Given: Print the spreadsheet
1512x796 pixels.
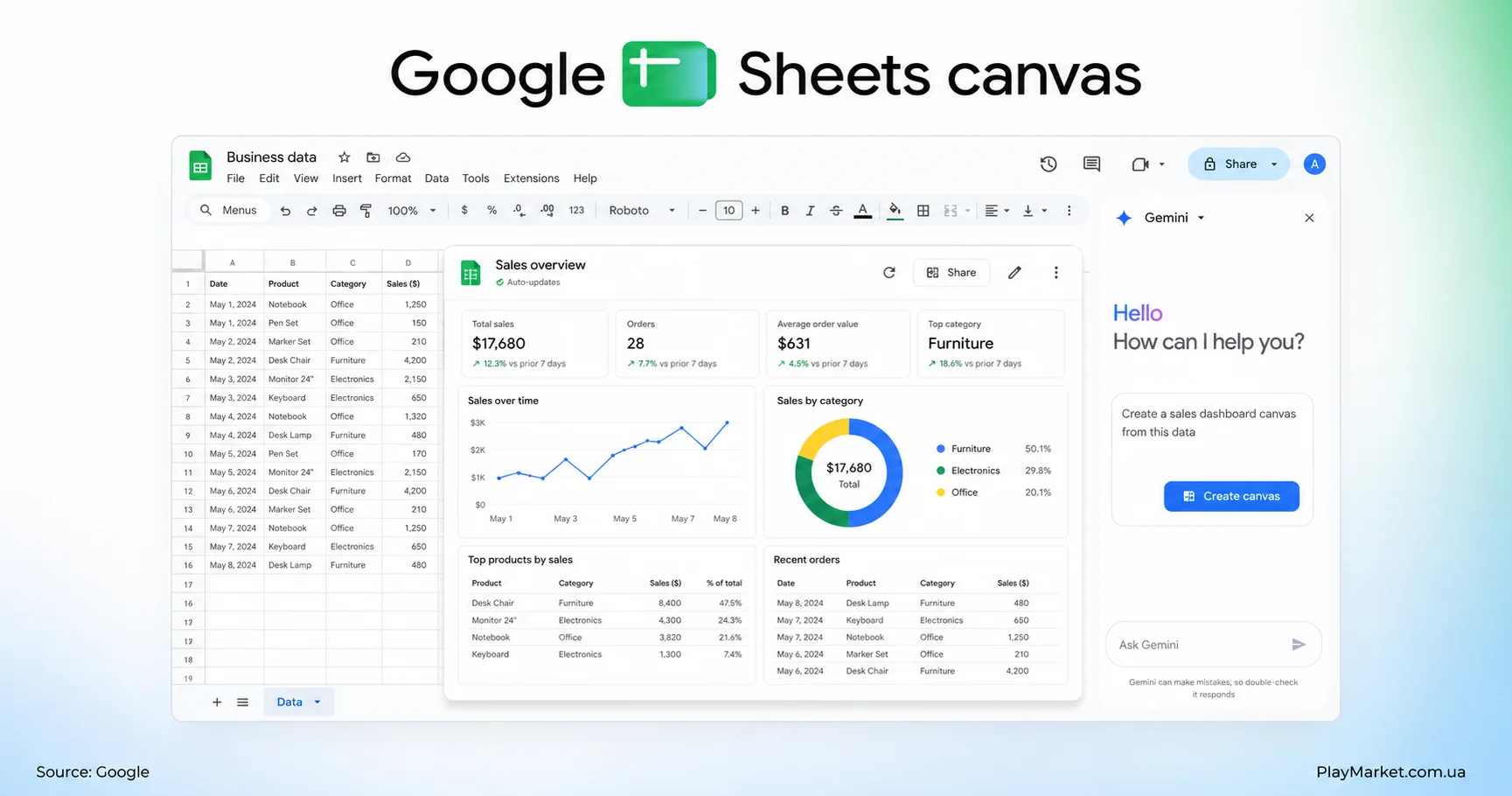Looking at the screenshot, I should pyautogui.click(x=339, y=211).
